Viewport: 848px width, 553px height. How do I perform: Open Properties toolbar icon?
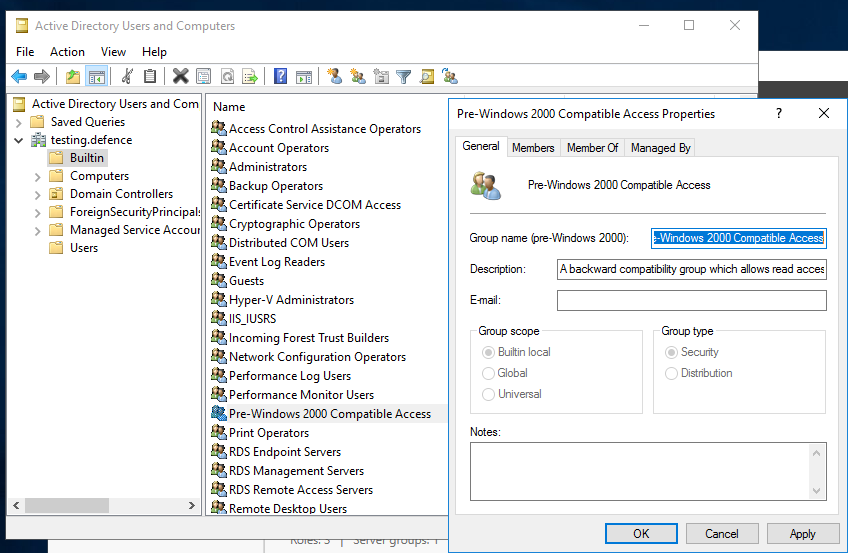(203, 76)
